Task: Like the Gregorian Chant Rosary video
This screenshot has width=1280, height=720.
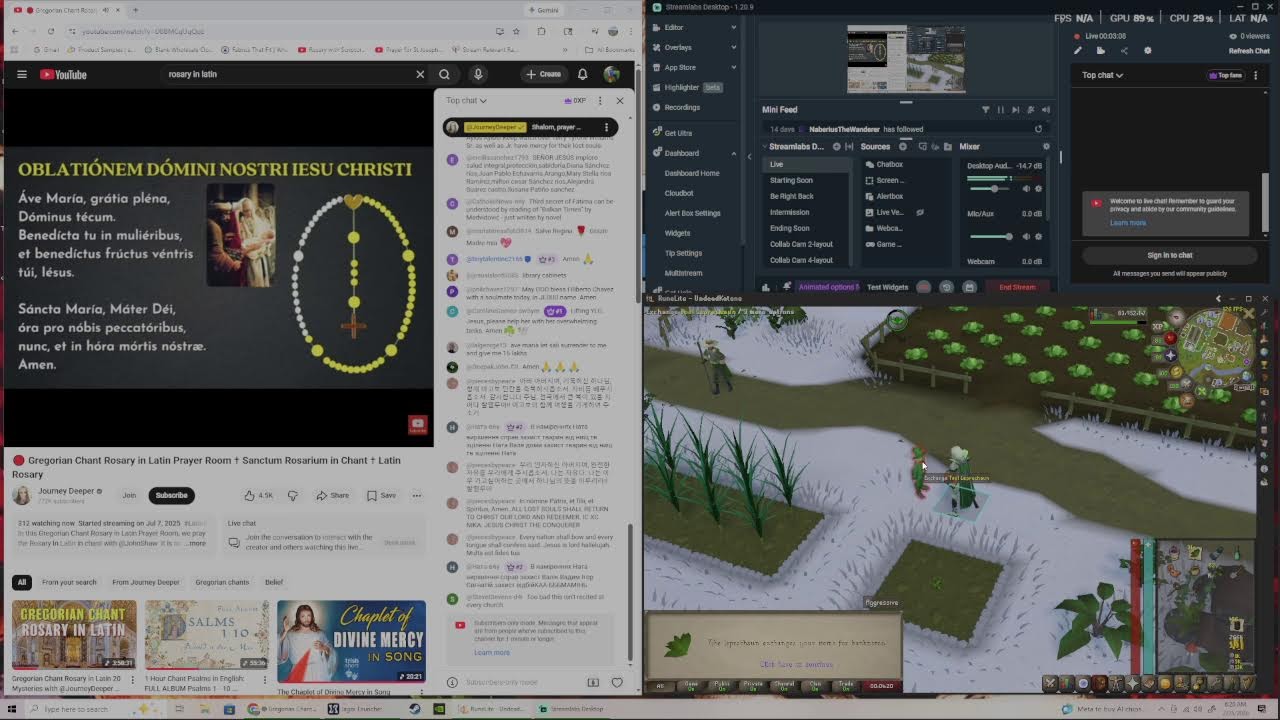Action: (258, 495)
